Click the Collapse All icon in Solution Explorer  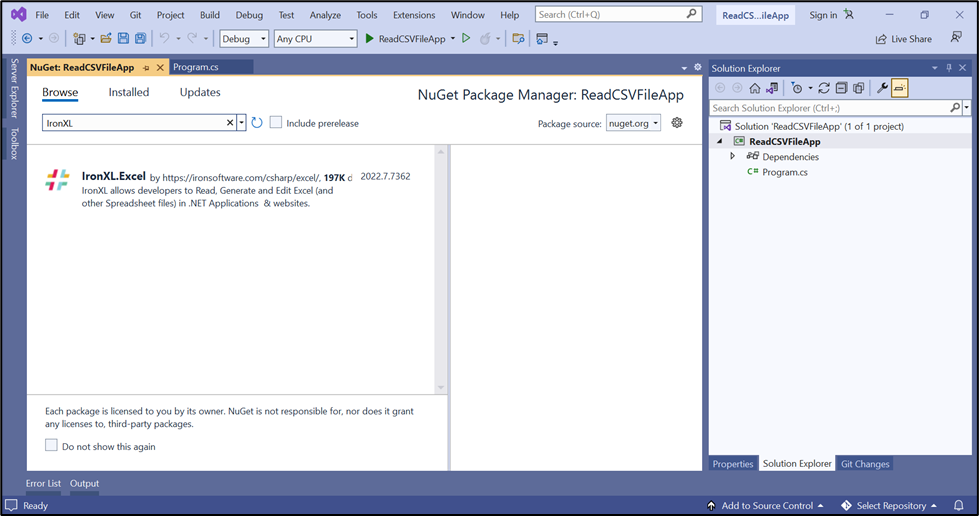tap(842, 88)
